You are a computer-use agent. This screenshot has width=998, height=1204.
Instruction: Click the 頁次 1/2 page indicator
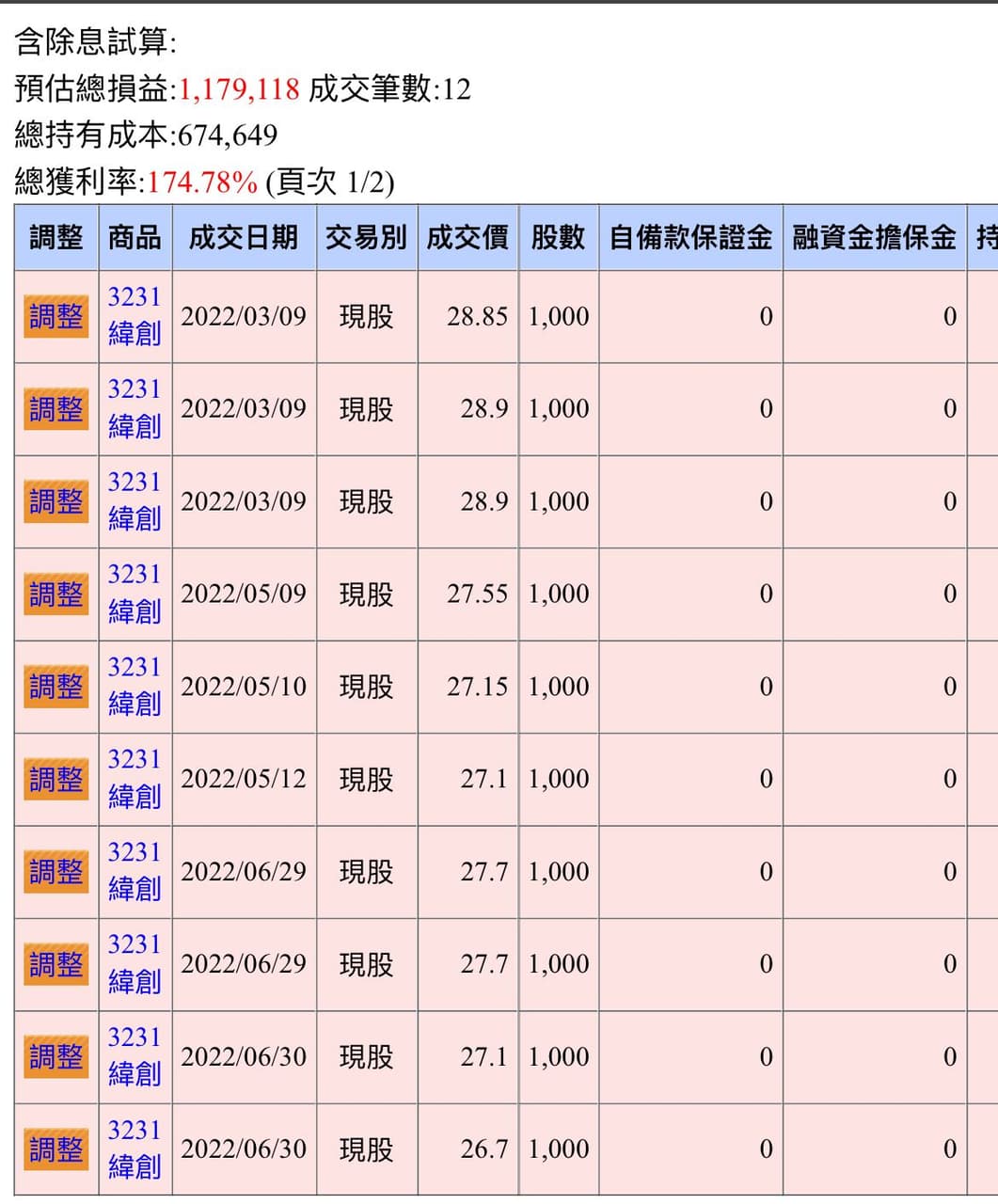point(330,181)
